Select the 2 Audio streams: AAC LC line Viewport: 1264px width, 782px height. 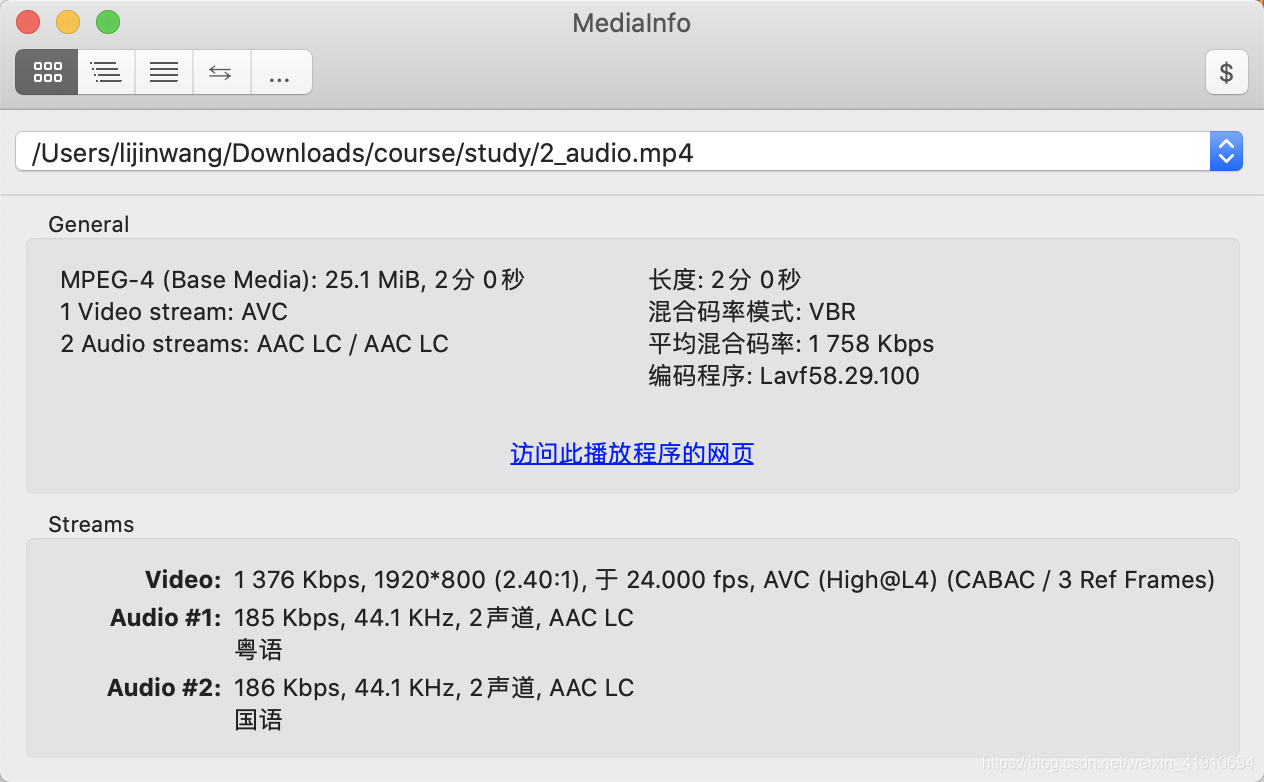coord(255,344)
